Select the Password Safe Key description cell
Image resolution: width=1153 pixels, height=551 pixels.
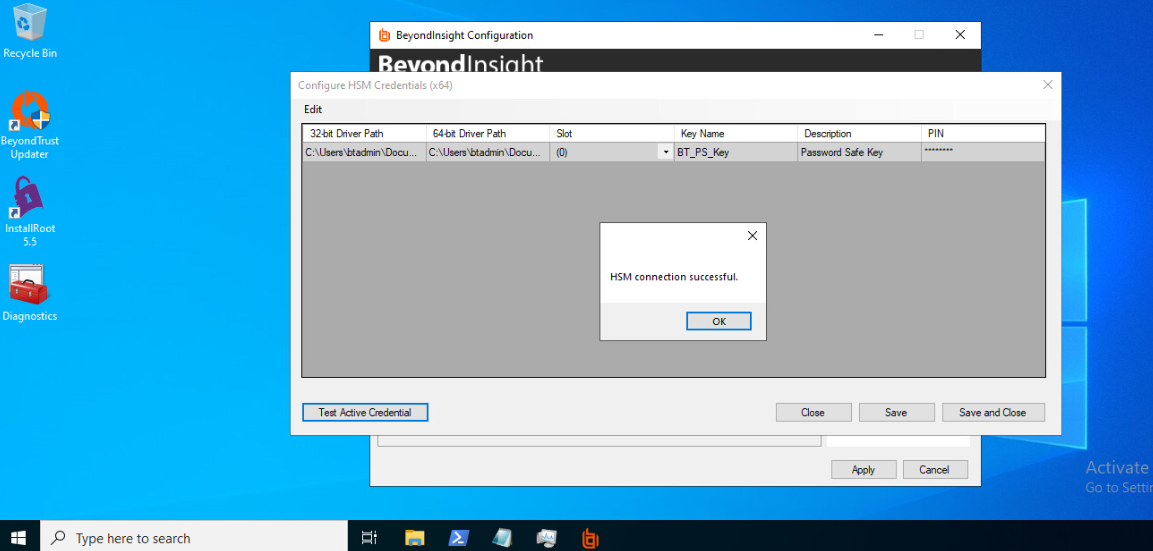click(x=859, y=152)
